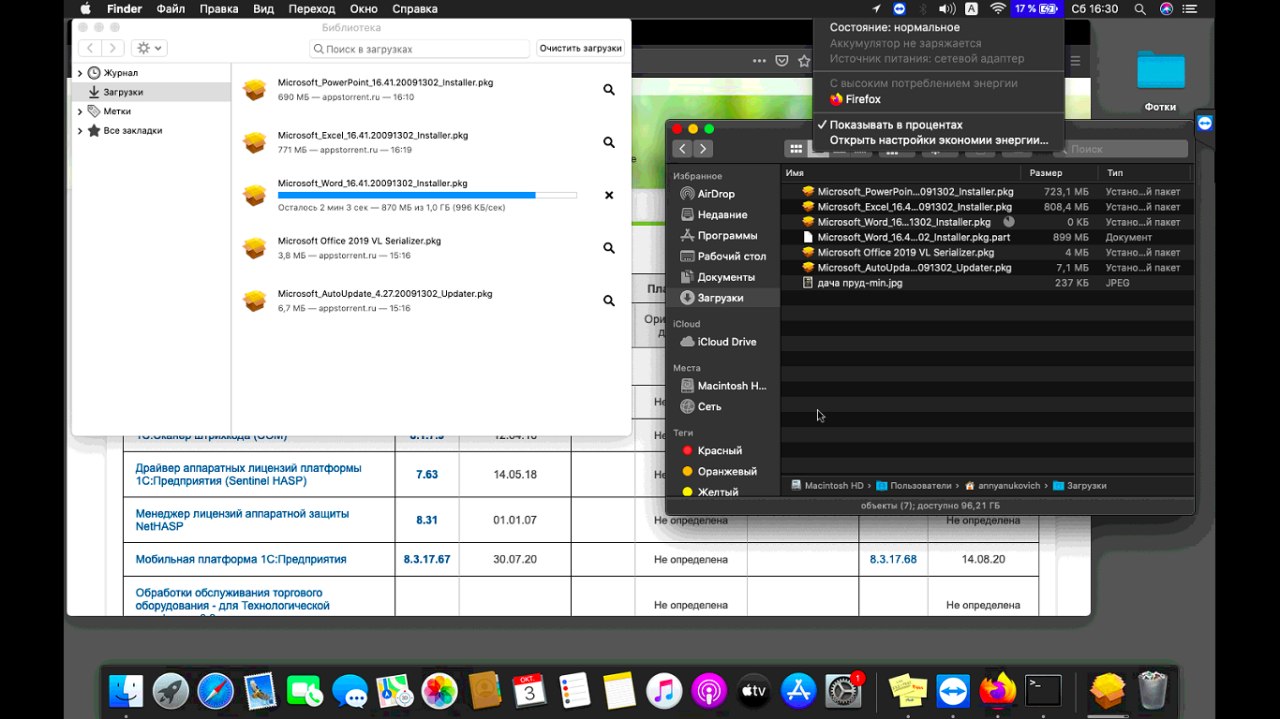Click the Finder window Поиск search field
Screen dimensions: 1280x719
tap(1121, 149)
